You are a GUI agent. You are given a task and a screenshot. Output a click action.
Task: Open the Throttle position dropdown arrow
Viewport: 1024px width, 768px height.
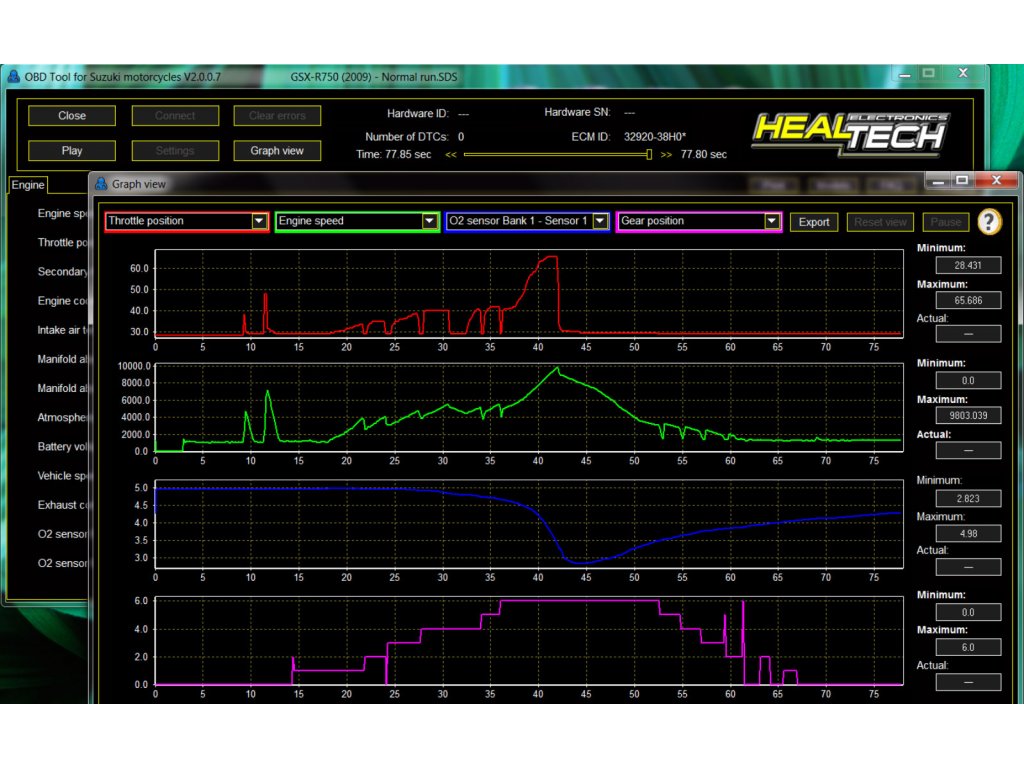259,221
